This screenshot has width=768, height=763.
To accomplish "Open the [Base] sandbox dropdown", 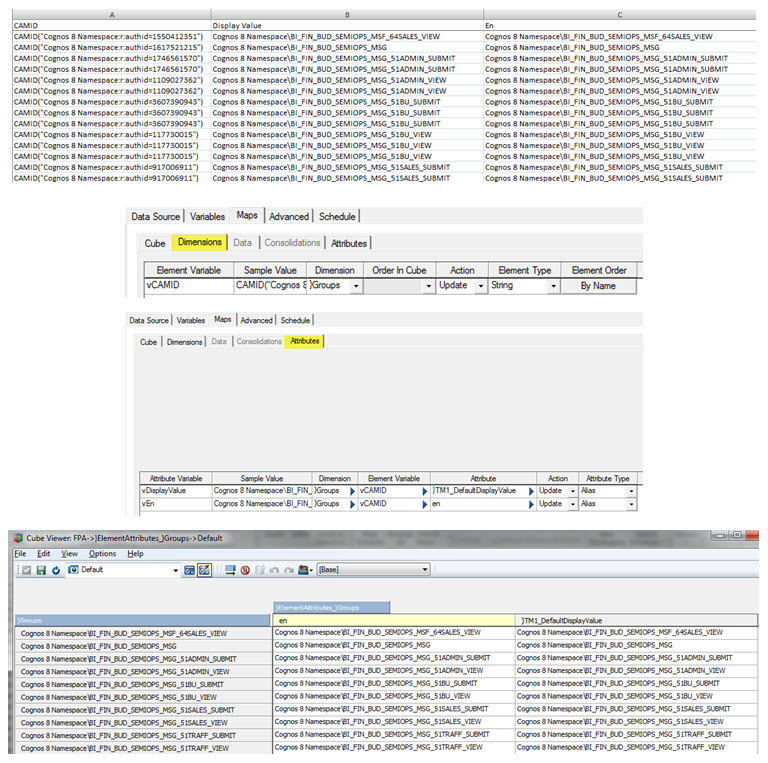I will coord(425,570).
